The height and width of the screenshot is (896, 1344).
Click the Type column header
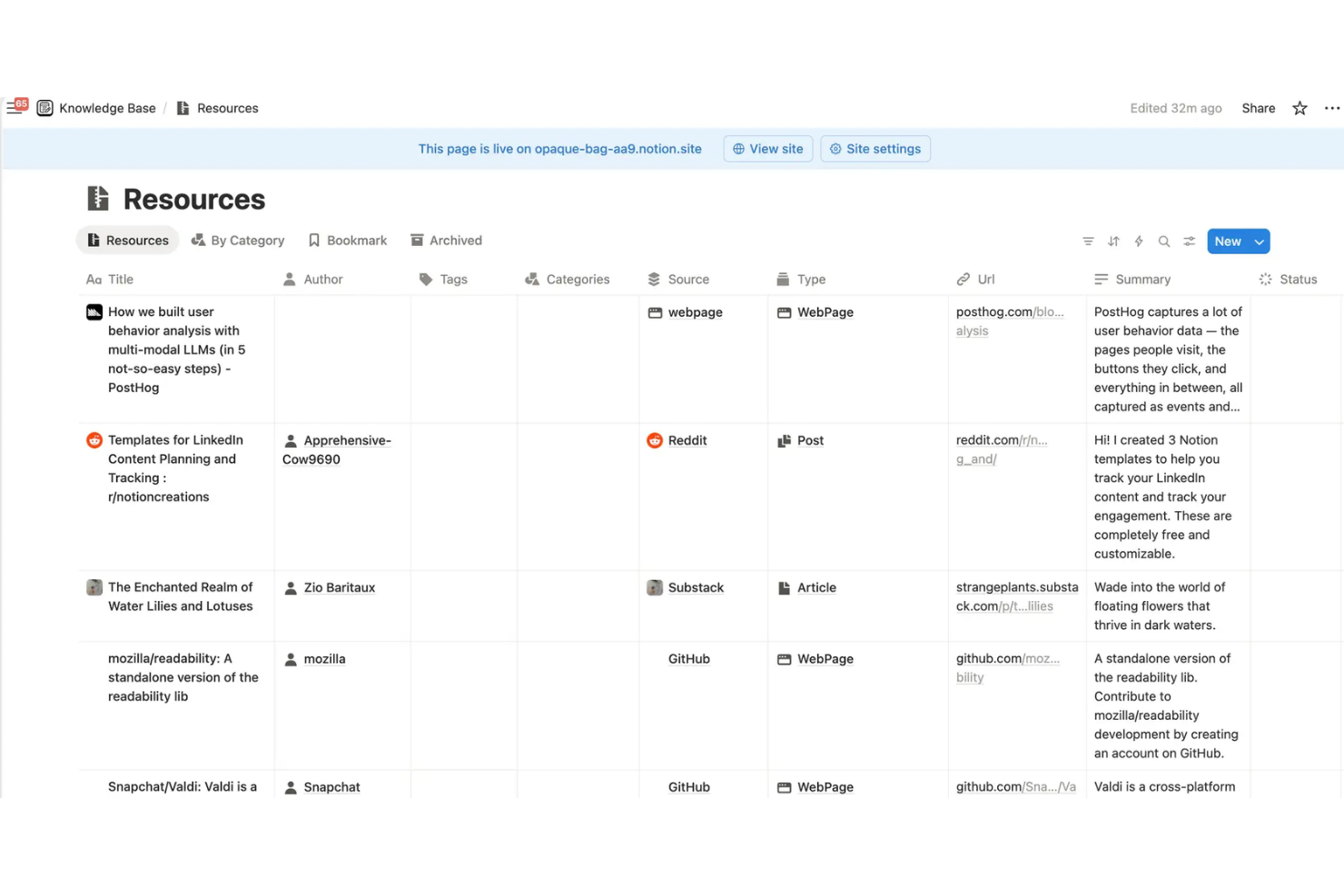click(x=801, y=280)
